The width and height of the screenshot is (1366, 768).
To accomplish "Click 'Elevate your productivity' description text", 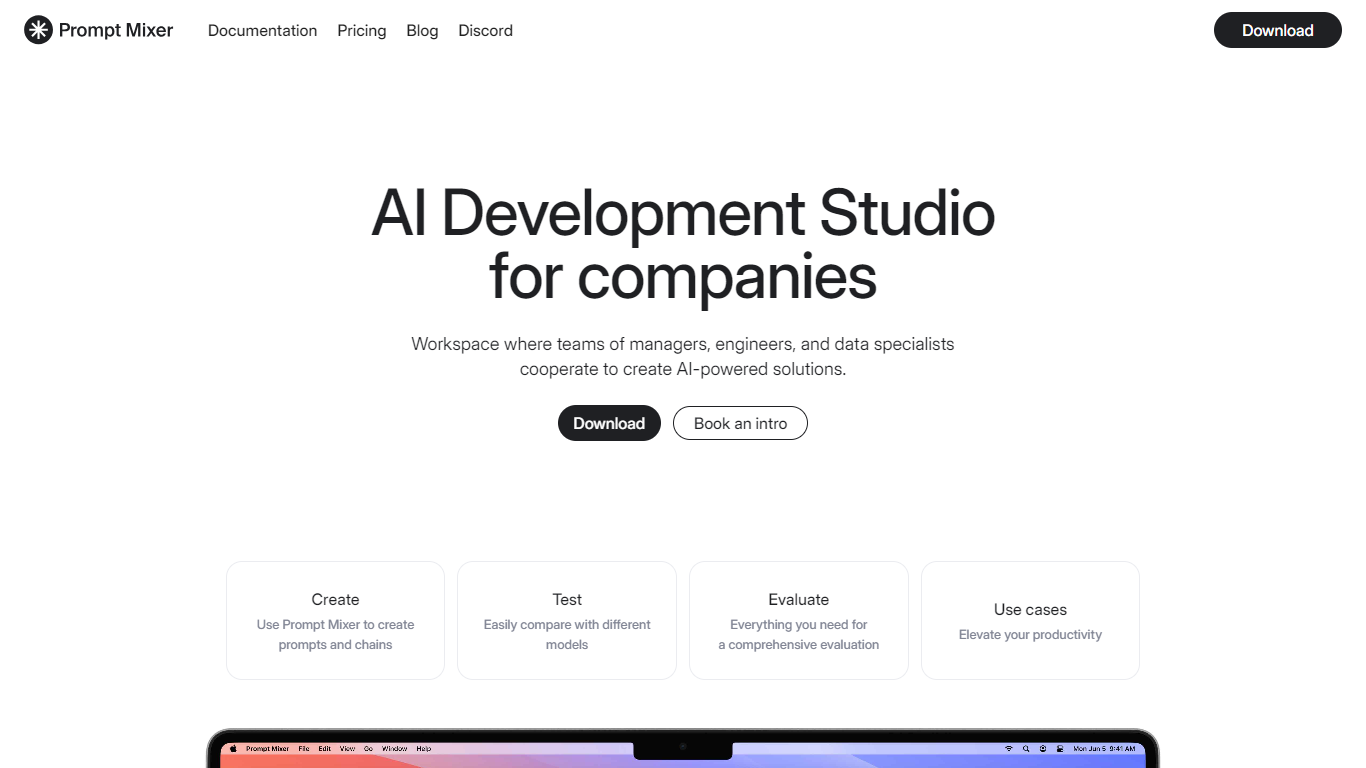I will tap(1030, 635).
